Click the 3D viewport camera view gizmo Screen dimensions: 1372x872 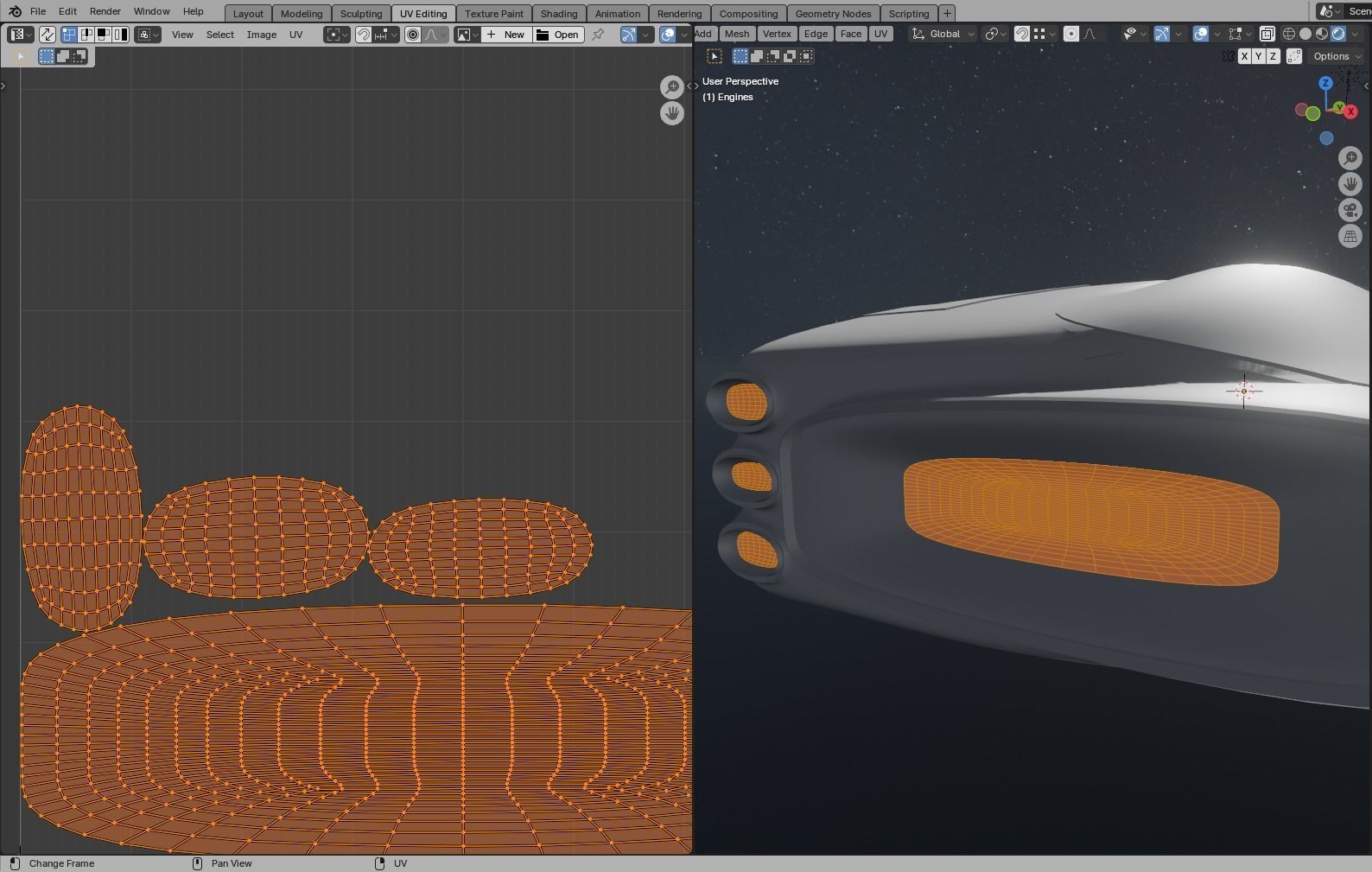coord(1350,210)
